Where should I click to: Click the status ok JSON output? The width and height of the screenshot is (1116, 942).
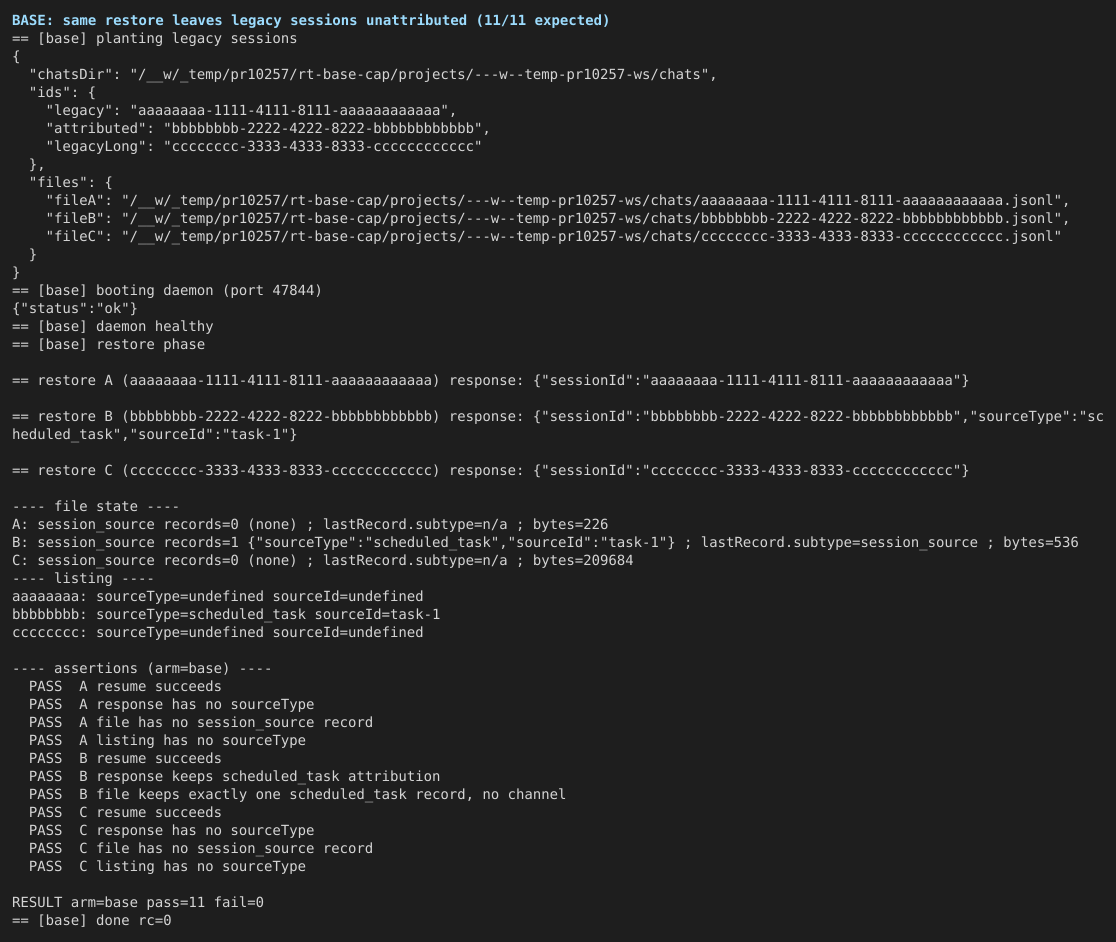pos(75,309)
